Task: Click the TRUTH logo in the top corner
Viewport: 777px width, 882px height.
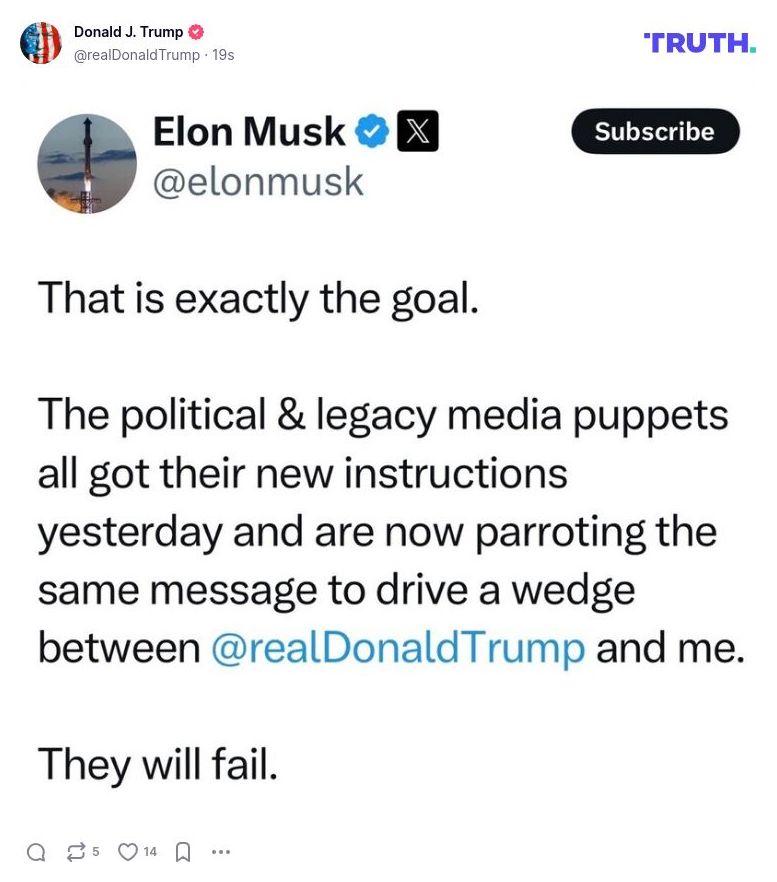Action: point(697,42)
